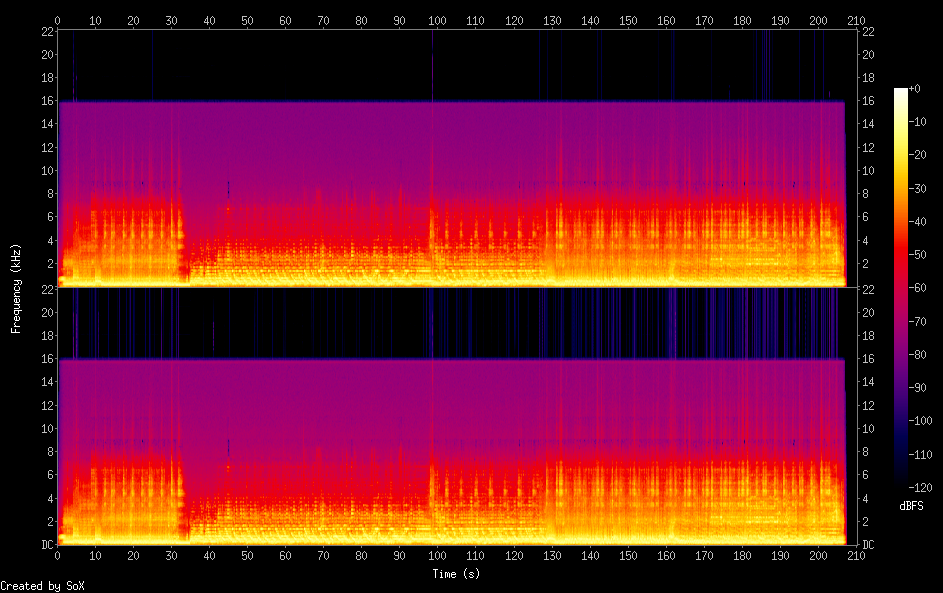
Task: Click the 16 kHz label on upper channel's left axis
Action: [x=46, y=101]
